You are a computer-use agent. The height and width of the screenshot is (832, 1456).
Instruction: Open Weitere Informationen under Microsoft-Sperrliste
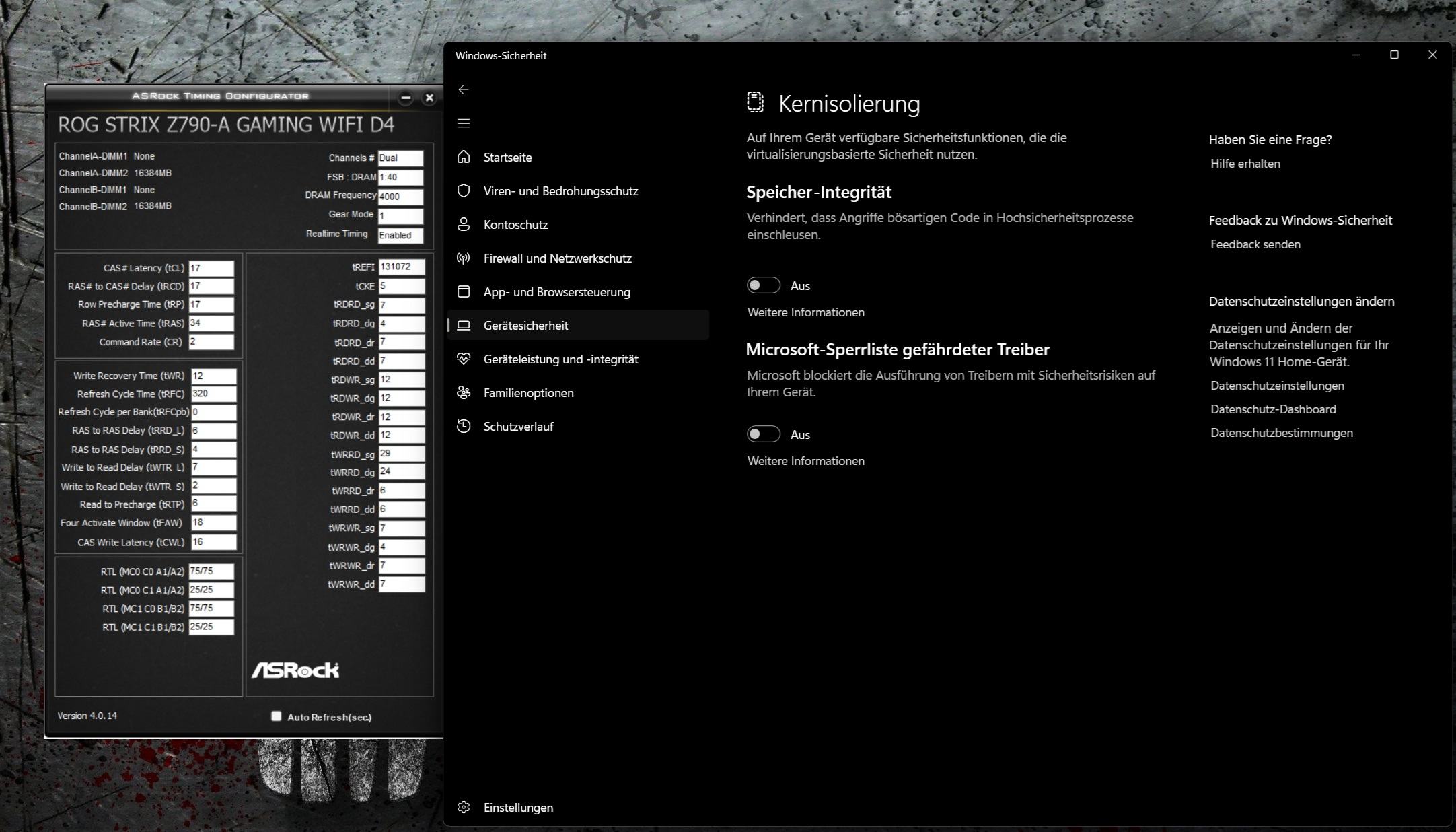click(805, 461)
